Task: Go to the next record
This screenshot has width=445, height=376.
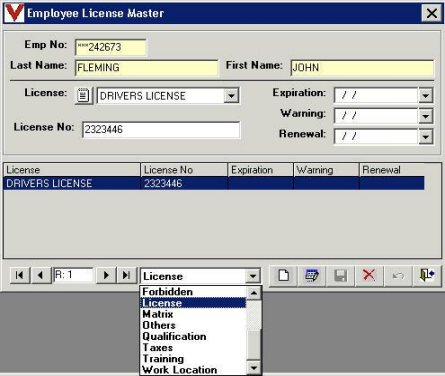Action: [106, 275]
